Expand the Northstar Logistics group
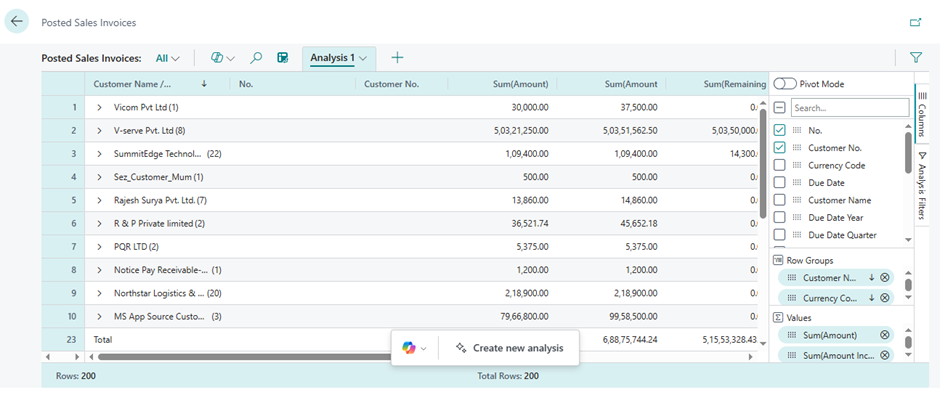This screenshot has height=395, width=940. coord(100,293)
